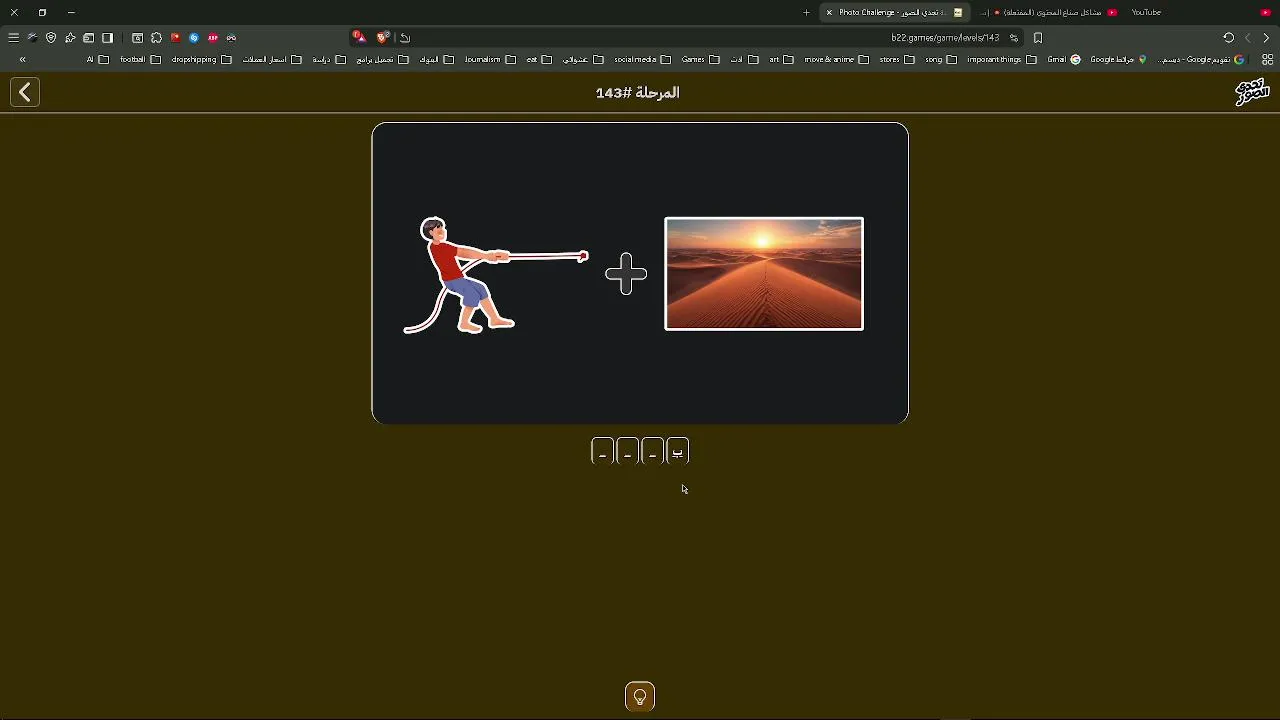Image resolution: width=1280 pixels, height=720 pixels.
Task: Open the browser hamburger menu
Action: tap(13, 38)
